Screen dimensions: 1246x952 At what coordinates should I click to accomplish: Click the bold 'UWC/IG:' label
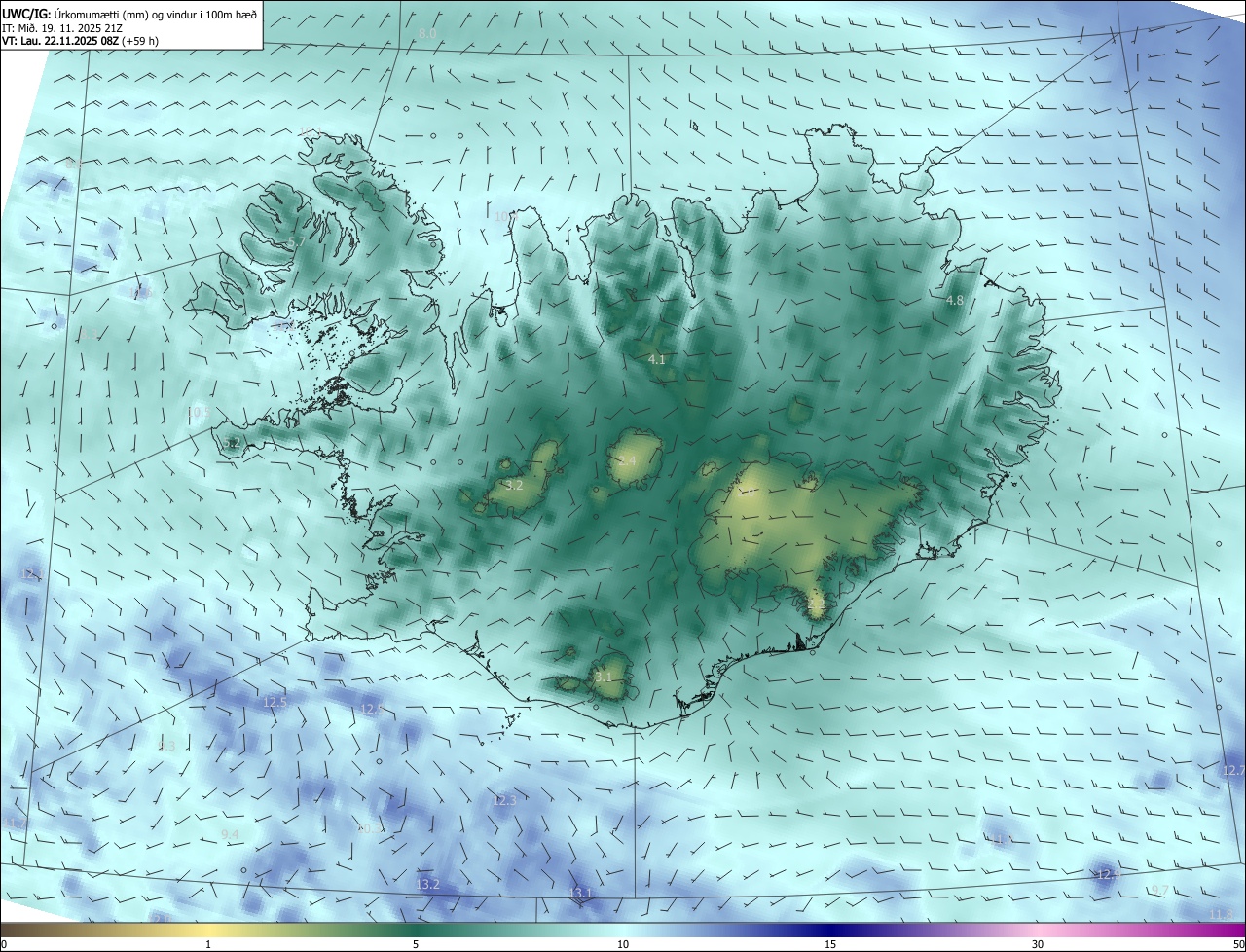click(x=26, y=14)
